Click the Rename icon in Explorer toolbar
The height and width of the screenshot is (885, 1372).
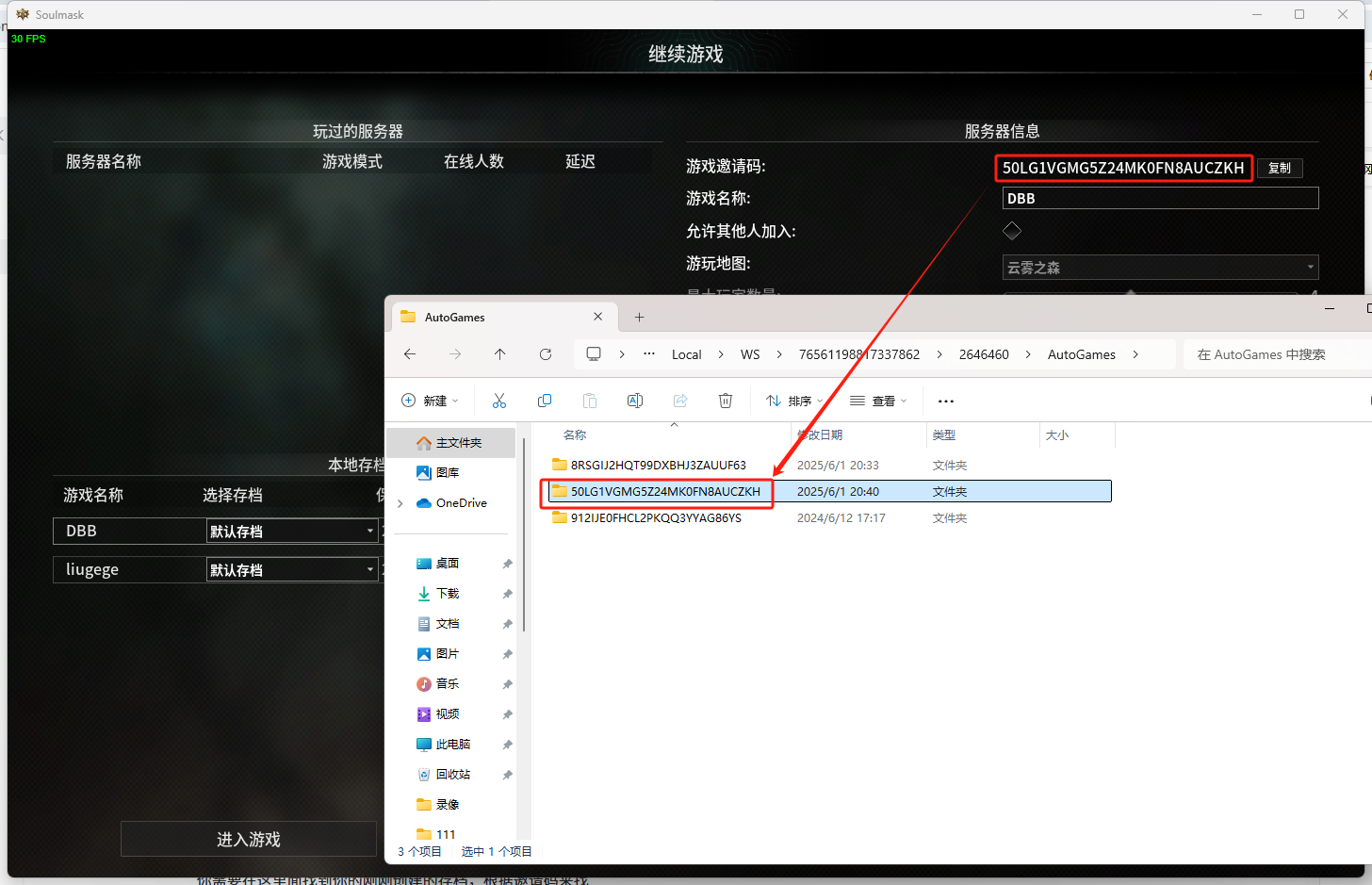click(x=635, y=401)
